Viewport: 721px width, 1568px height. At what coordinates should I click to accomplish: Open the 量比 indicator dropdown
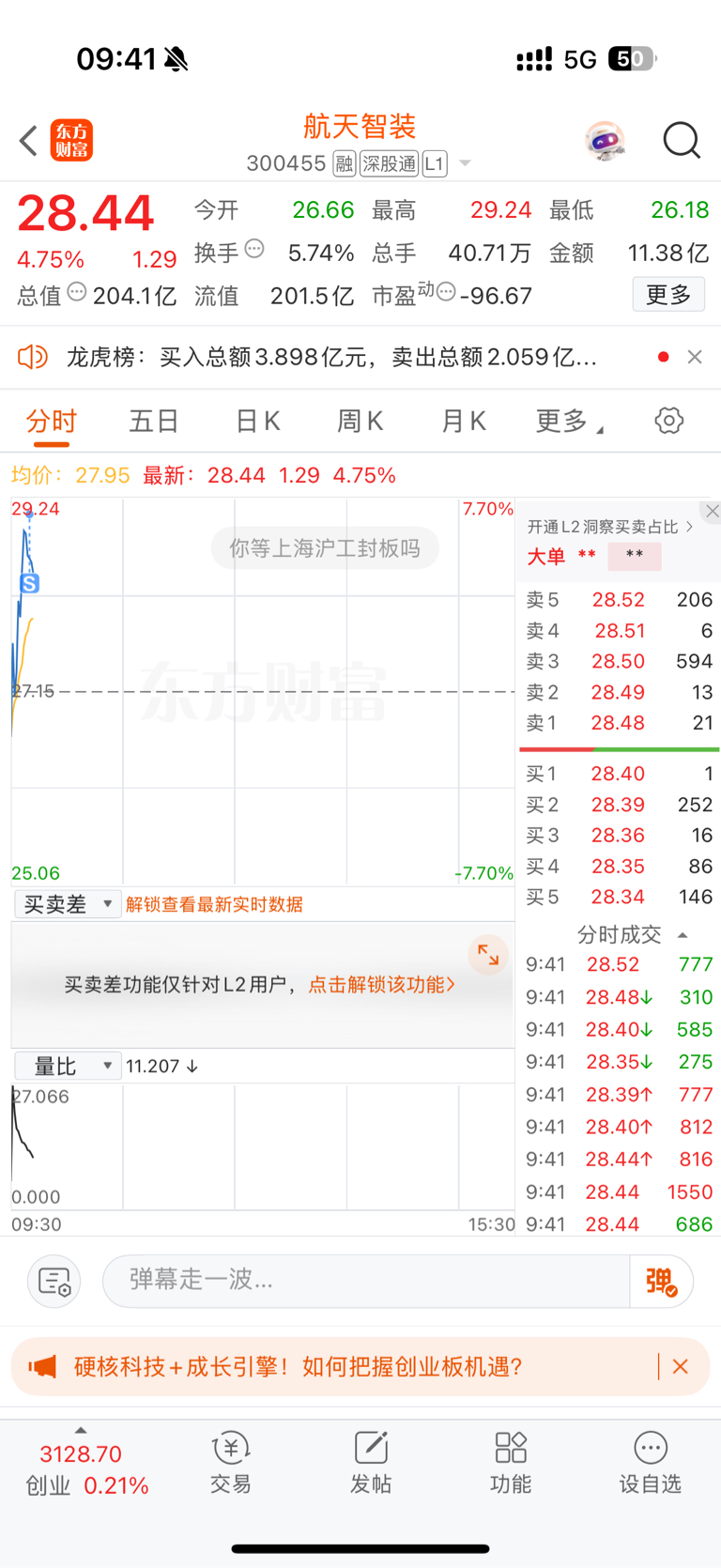point(68,1066)
